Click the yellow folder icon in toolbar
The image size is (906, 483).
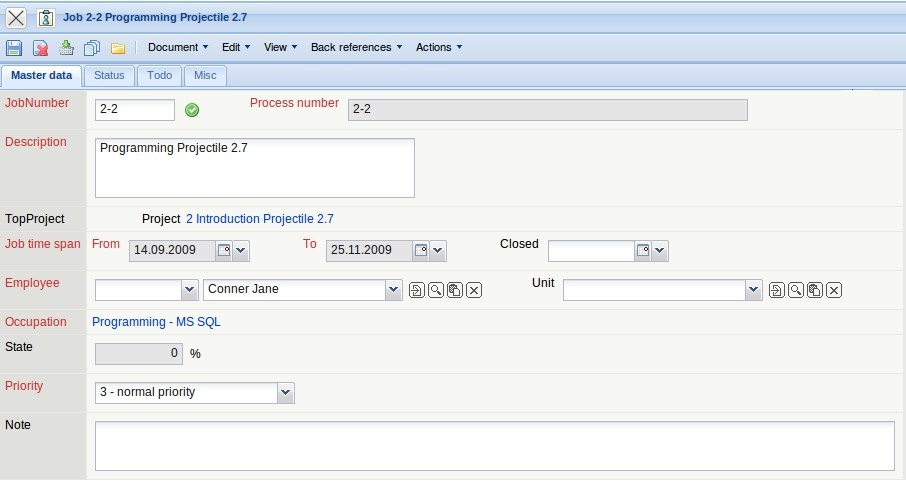pyautogui.click(x=118, y=47)
